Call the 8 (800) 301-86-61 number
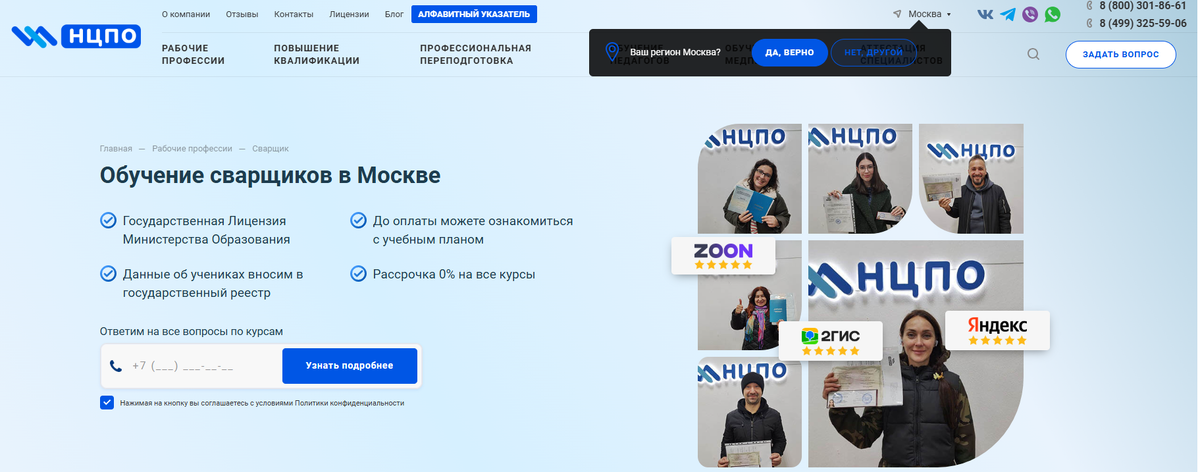The width and height of the screenshot is (1200, 472). click(1142, 5)
